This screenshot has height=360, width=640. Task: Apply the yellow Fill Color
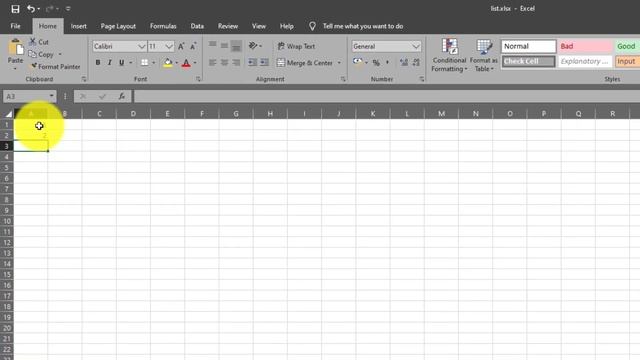pos(168,62)
